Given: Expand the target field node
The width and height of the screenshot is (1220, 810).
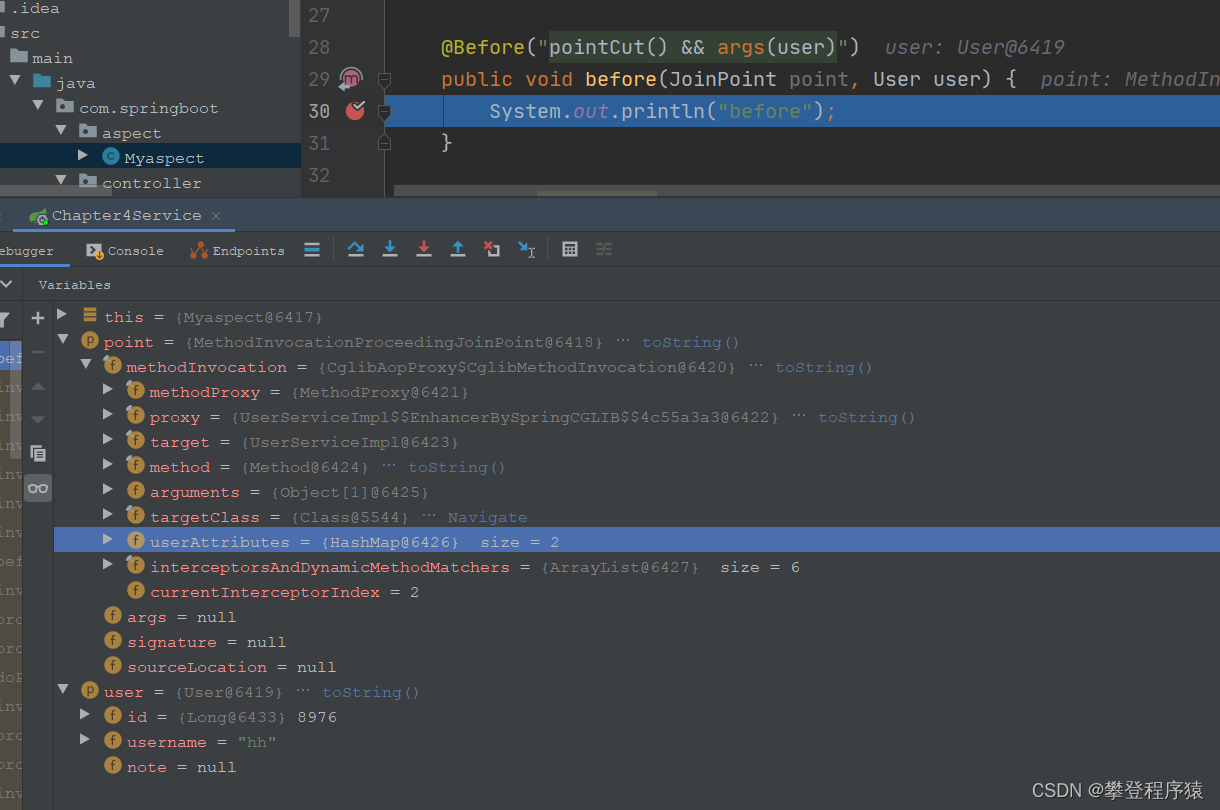Looking at the screenshot, I should tap(108, 441).
